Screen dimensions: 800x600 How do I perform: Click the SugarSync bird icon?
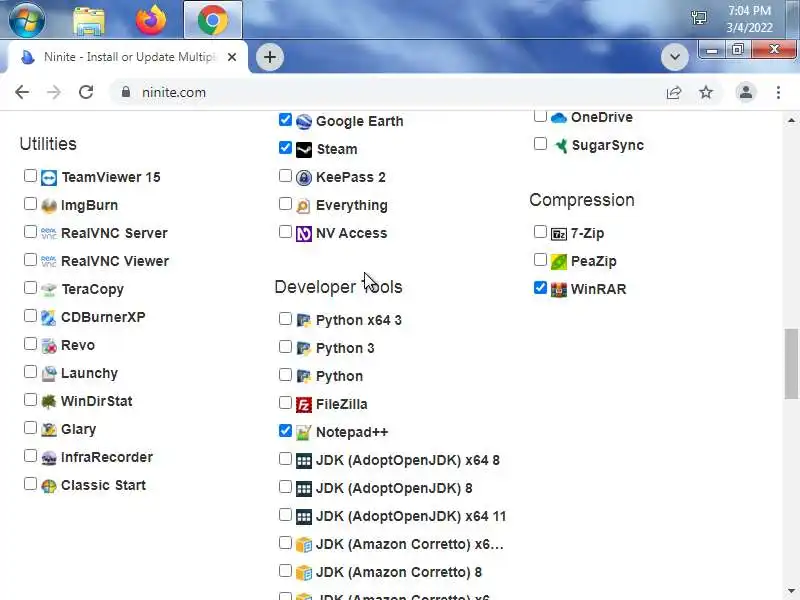561,146
